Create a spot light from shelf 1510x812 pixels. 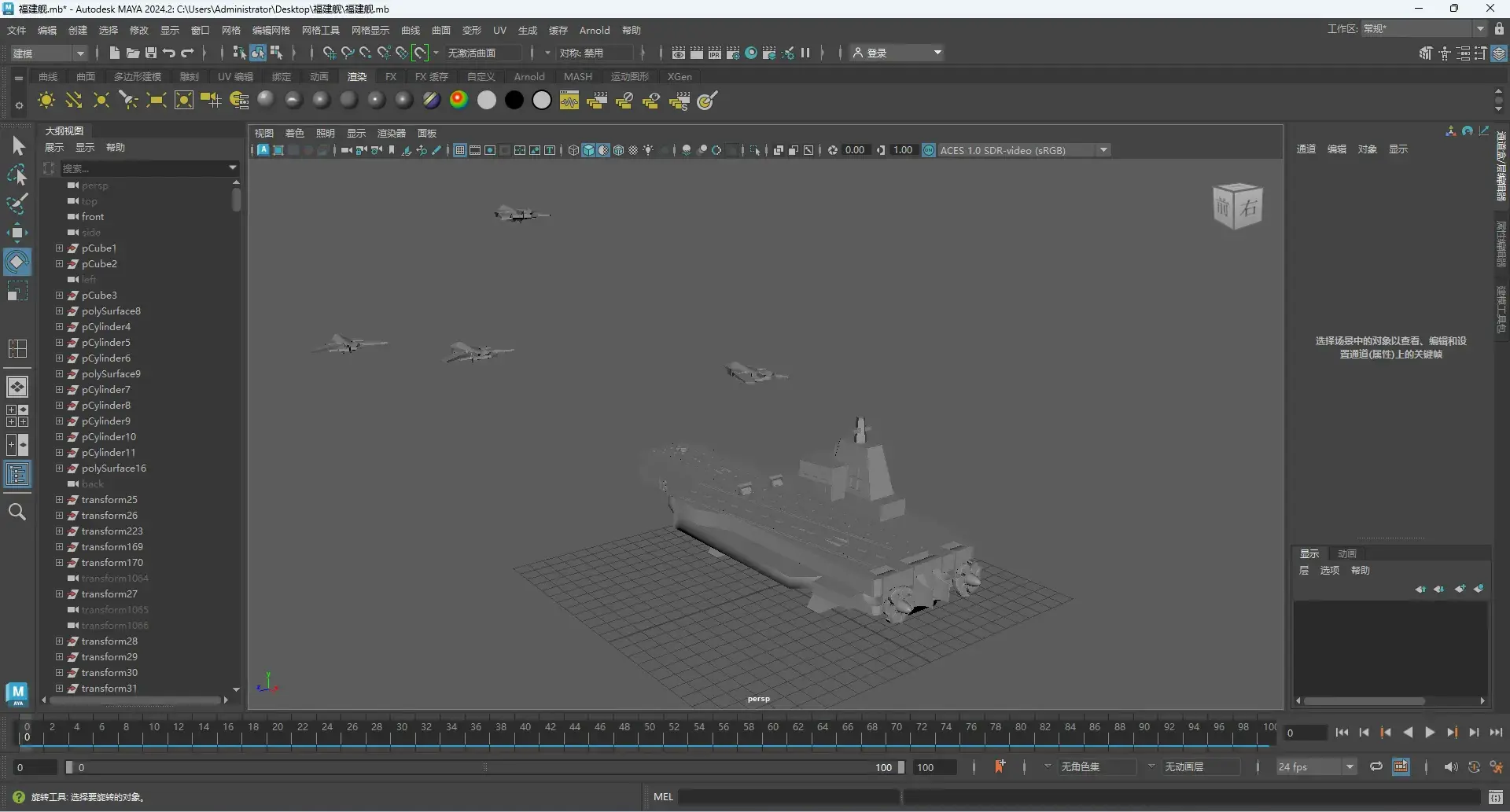[129, 101]
